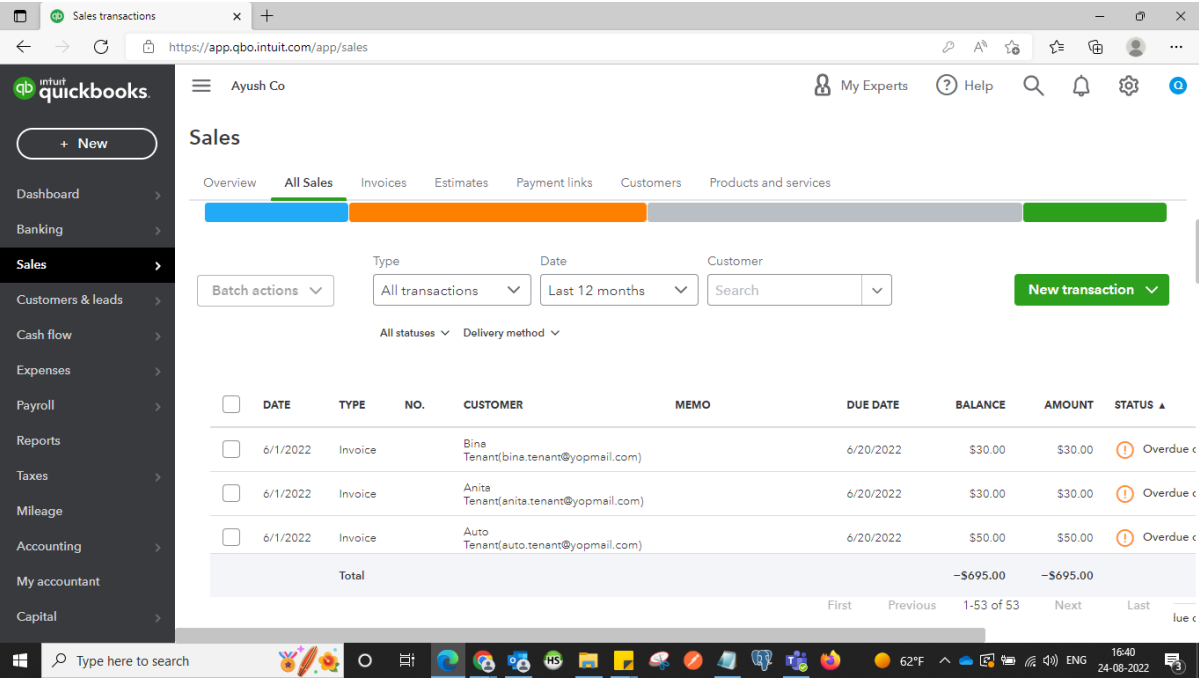
Task: Click the green New transaction button
Action: pos(1090,290)
